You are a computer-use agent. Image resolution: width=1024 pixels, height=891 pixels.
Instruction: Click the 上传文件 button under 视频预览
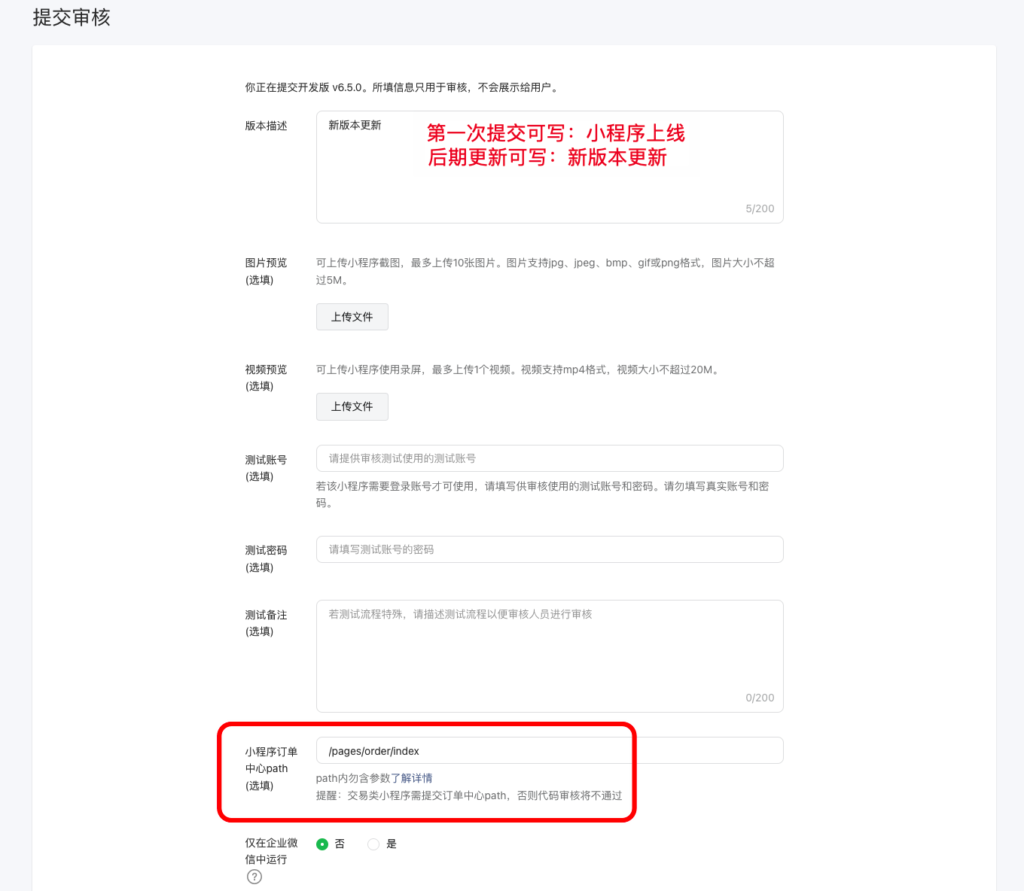(352, 407)
